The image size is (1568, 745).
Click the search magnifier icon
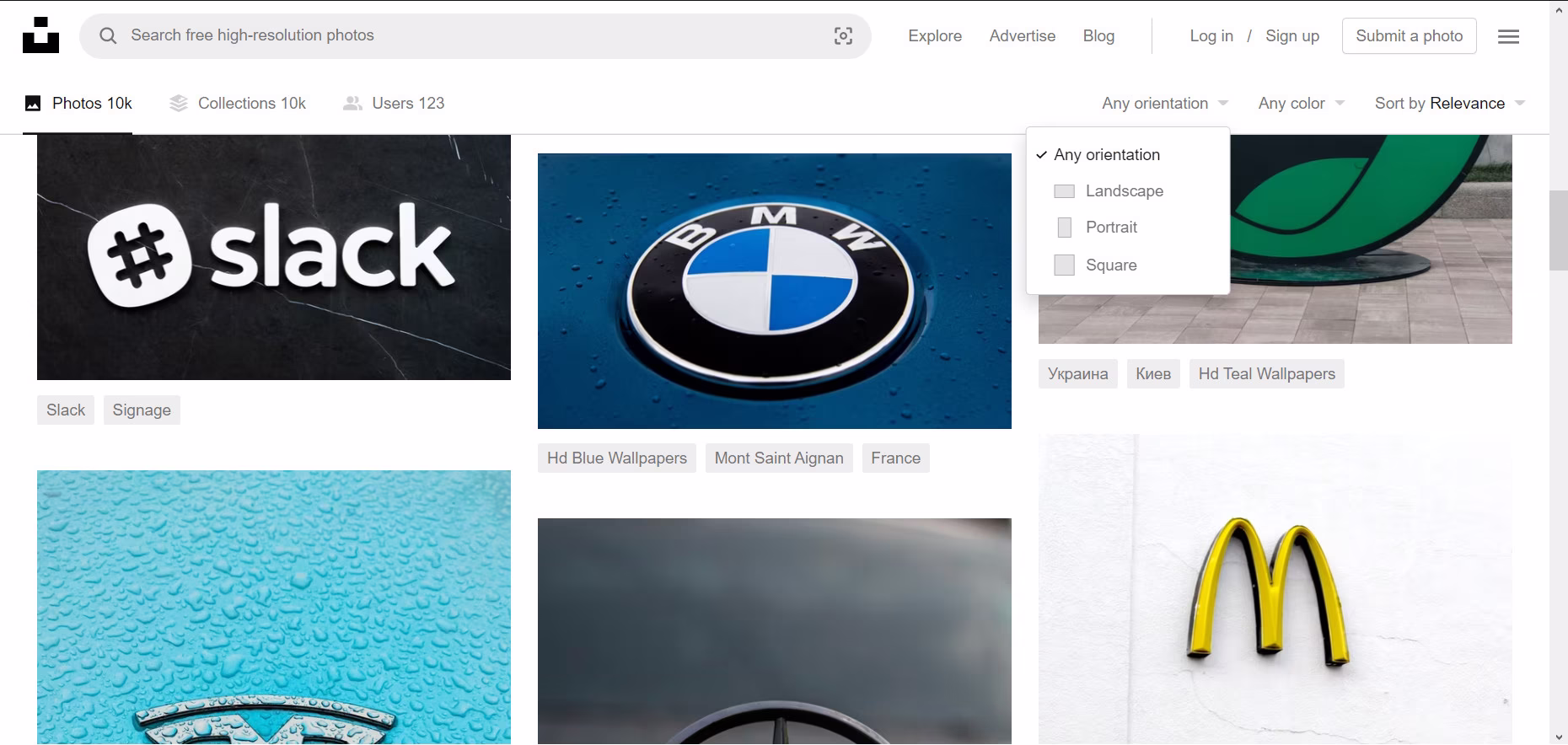108,35
